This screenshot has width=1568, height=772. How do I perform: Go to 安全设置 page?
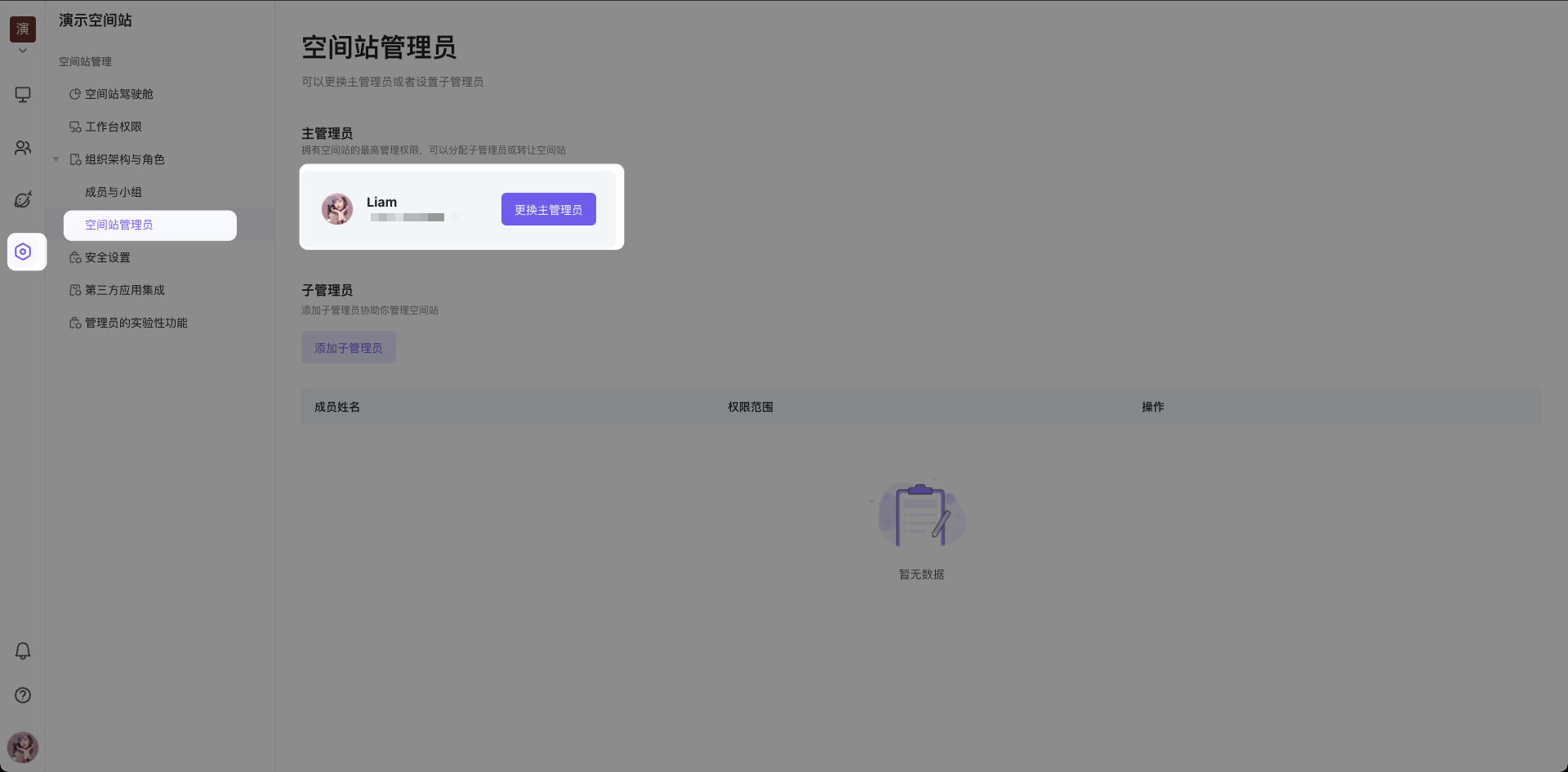[107, 257]
